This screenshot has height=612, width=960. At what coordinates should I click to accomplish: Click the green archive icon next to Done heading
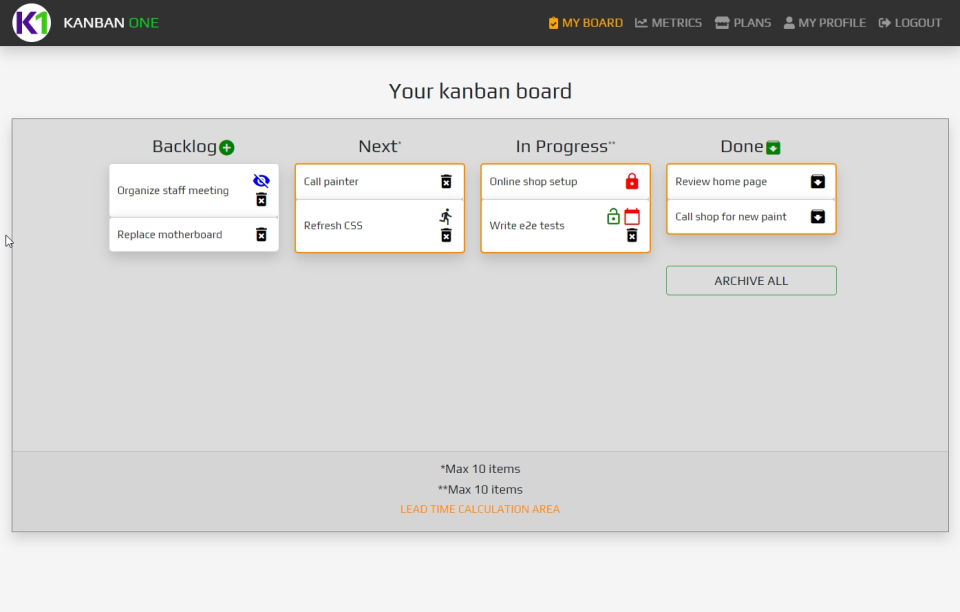772,146
